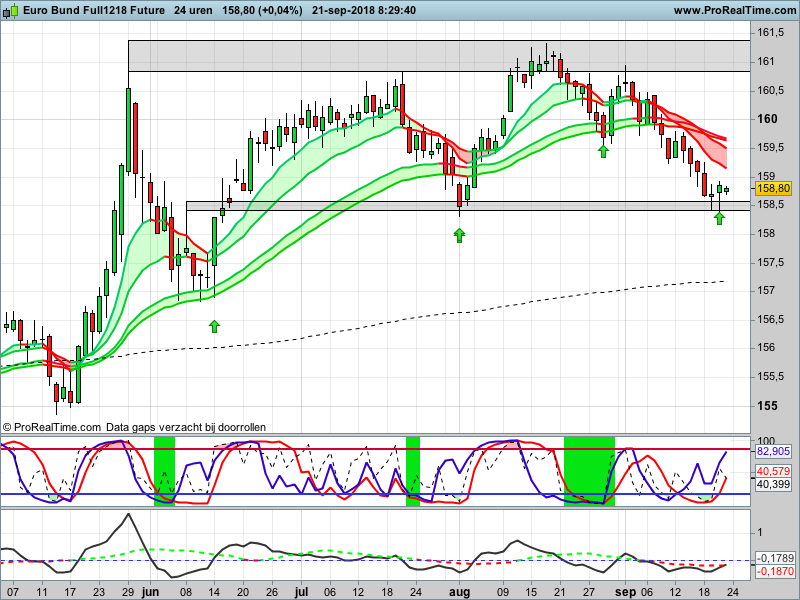This screenshot has width=800, height=600.
Task: Click the '29' date label before jun
Action: (x=128, y=592)
